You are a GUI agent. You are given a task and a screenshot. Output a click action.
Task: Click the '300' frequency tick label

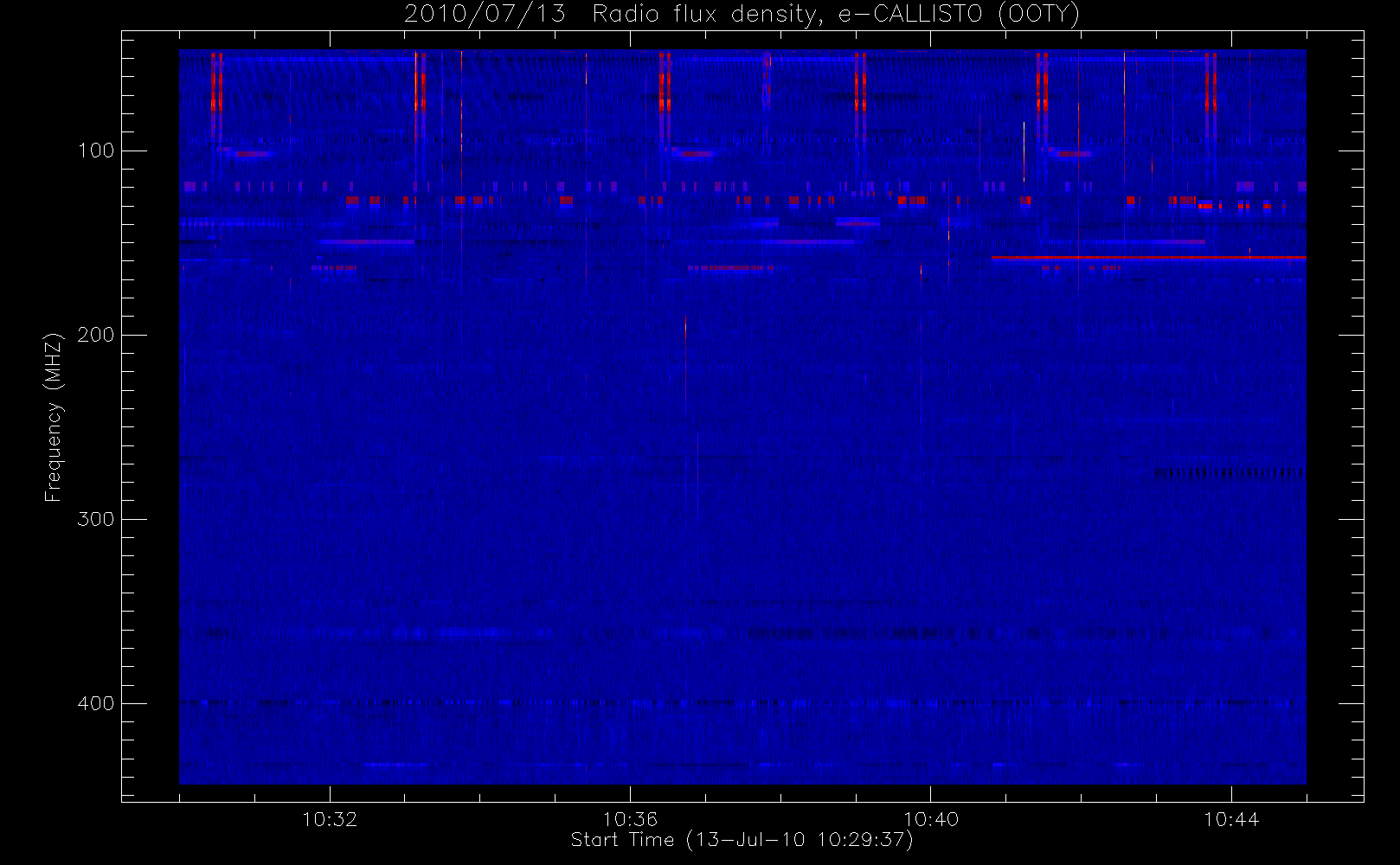click(x=95, y=519)
